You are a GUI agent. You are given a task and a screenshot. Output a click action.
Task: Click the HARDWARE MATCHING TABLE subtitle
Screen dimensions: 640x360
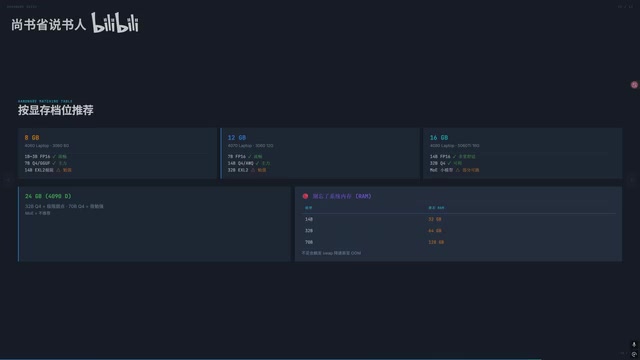coord(45,101)
